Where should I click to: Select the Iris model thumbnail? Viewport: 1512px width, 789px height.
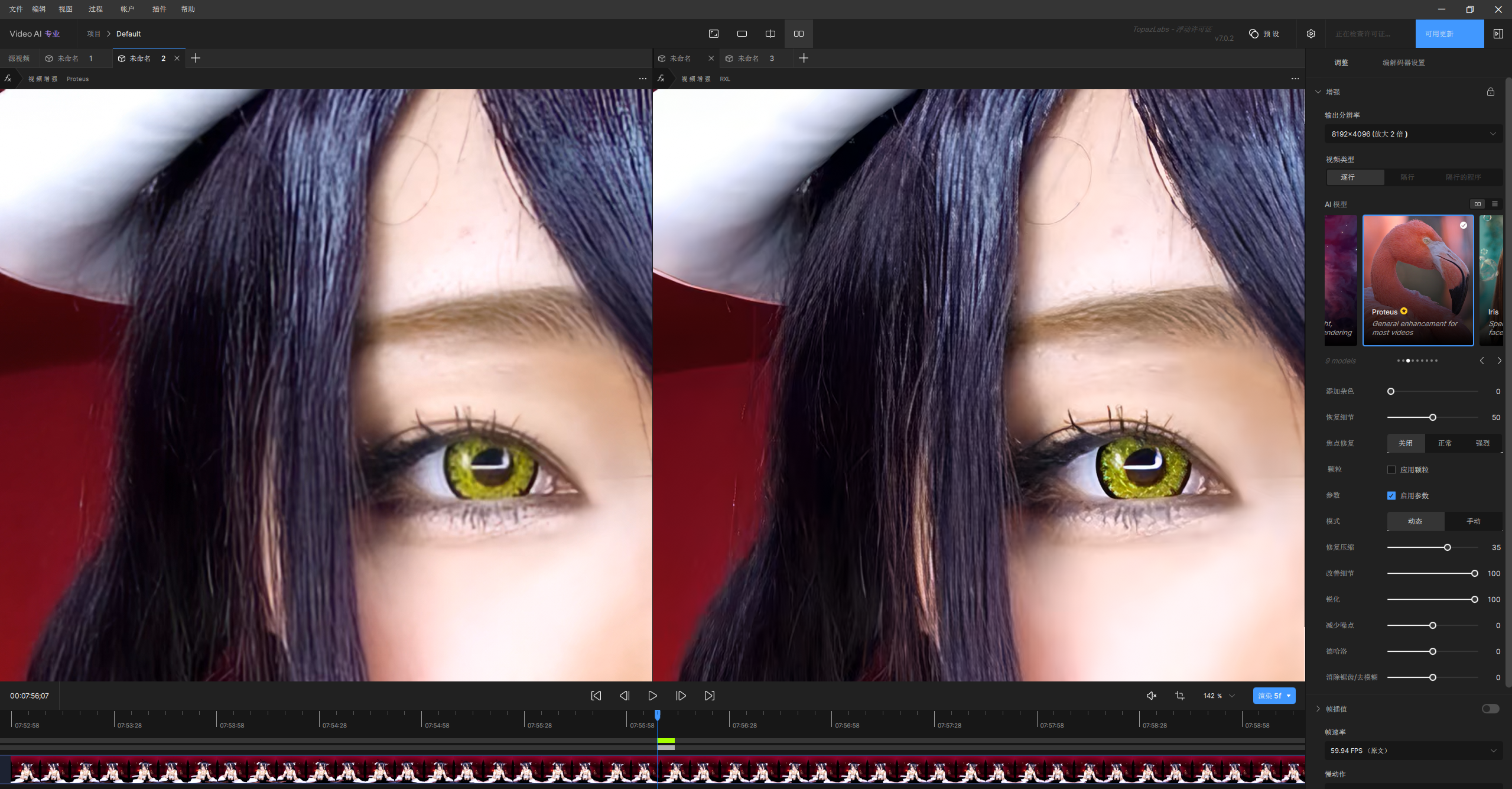tap(1491, 280)
